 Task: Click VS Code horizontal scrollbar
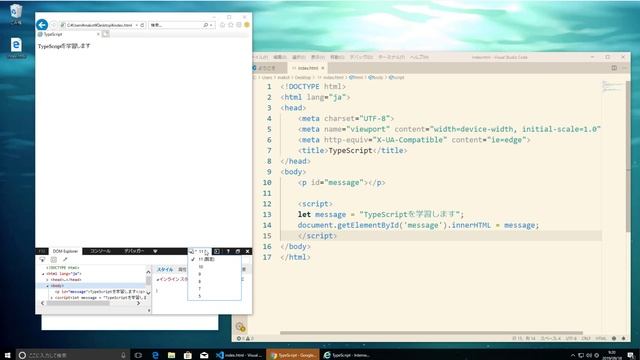(x=431, y=333)
